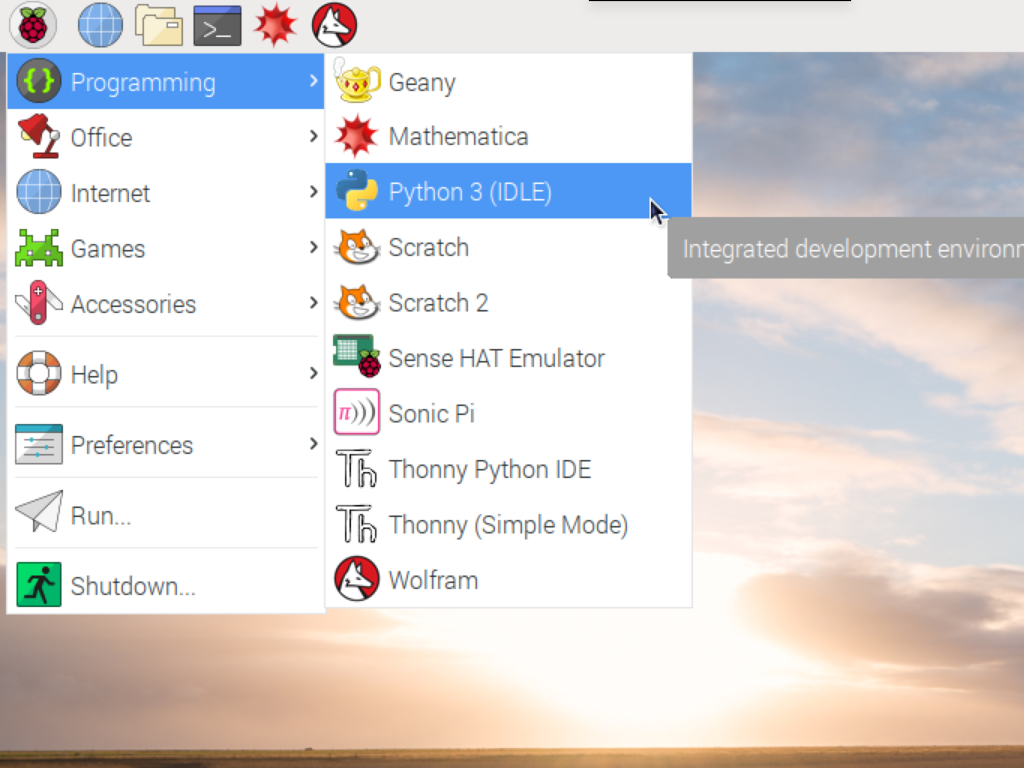Expand the Internet submenu arrow

(x=314, y=191)
